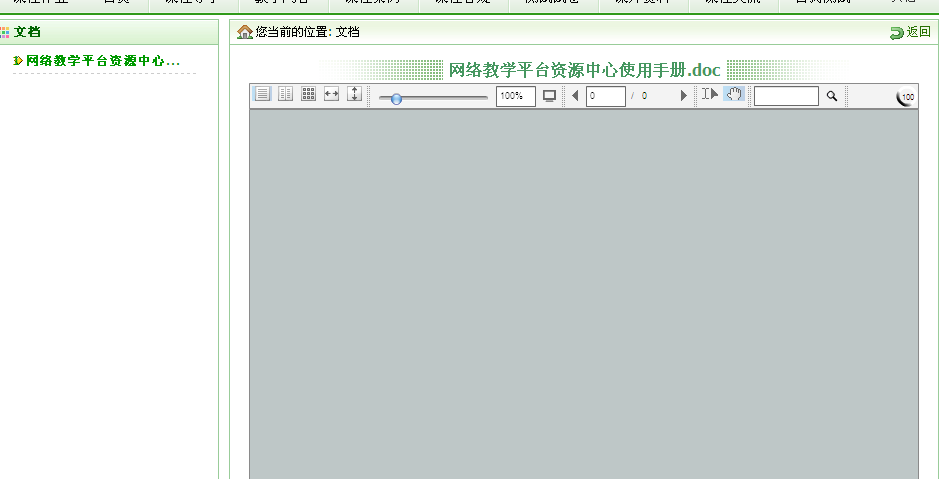Click the circular 100 progress indicator
The height and width of the screenshot is (479, 944).
pos(905,97)
